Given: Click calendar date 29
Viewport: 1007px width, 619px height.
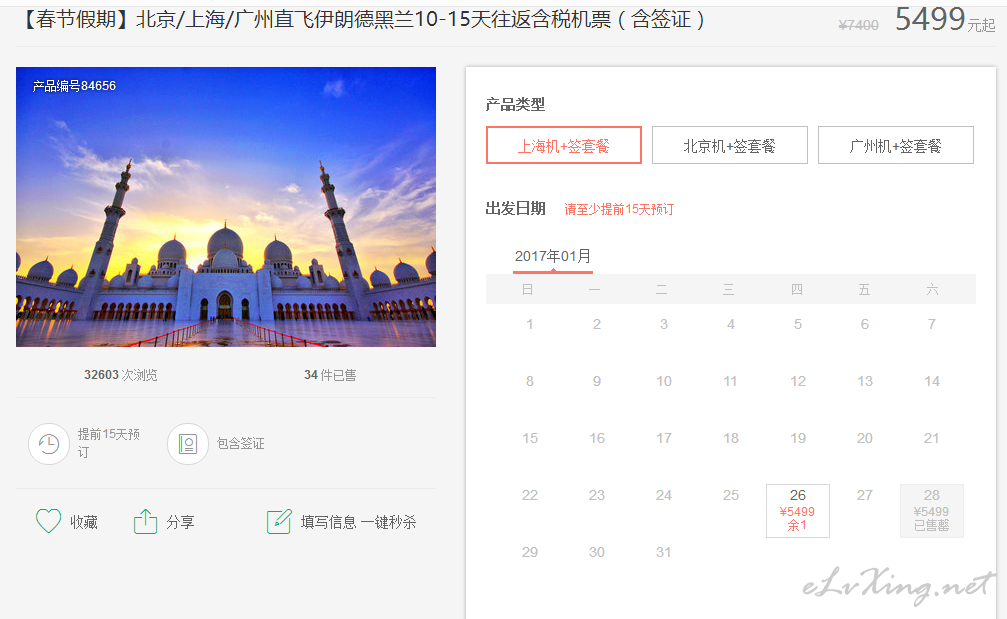Looking at the screenshot, I should (x=530, y=552).
